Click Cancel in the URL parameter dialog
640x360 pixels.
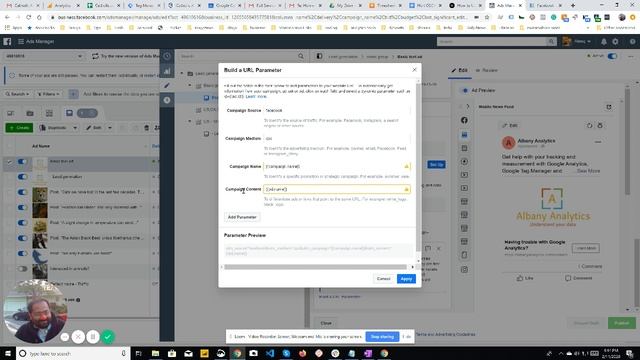click(x=383, y=279)
